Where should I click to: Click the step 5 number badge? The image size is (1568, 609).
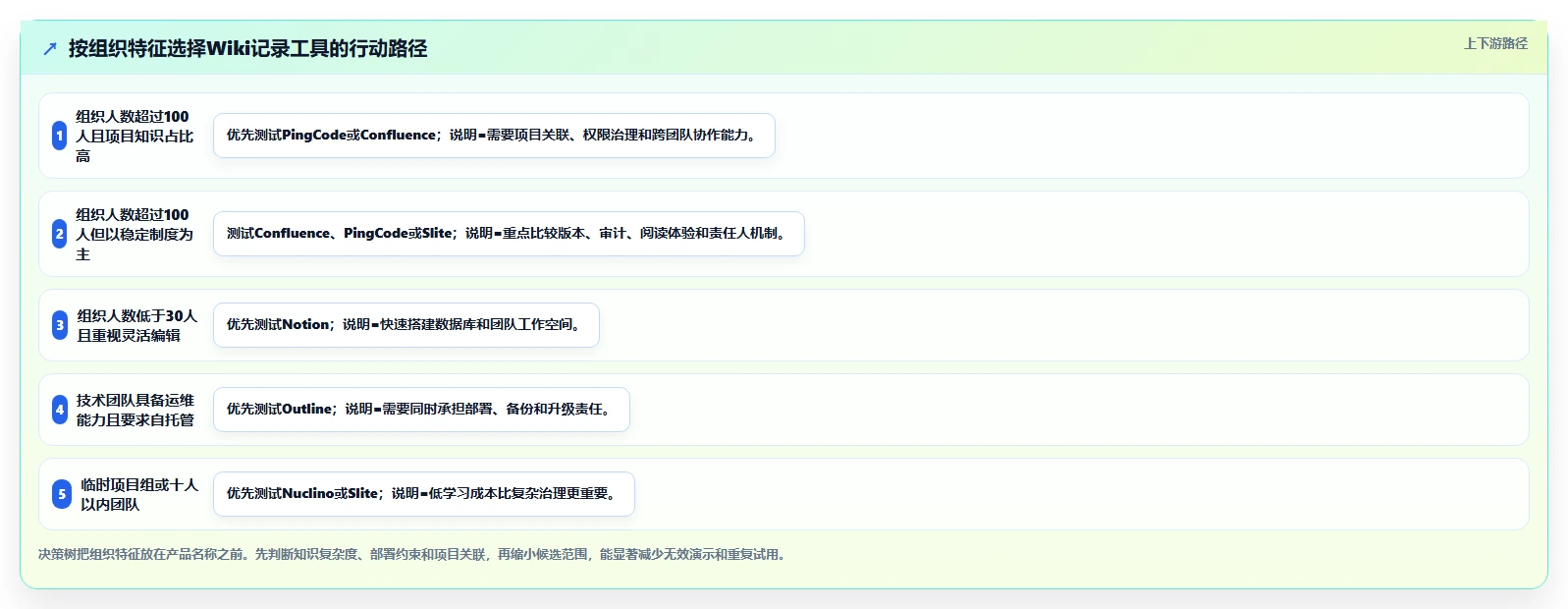(62, 494)
